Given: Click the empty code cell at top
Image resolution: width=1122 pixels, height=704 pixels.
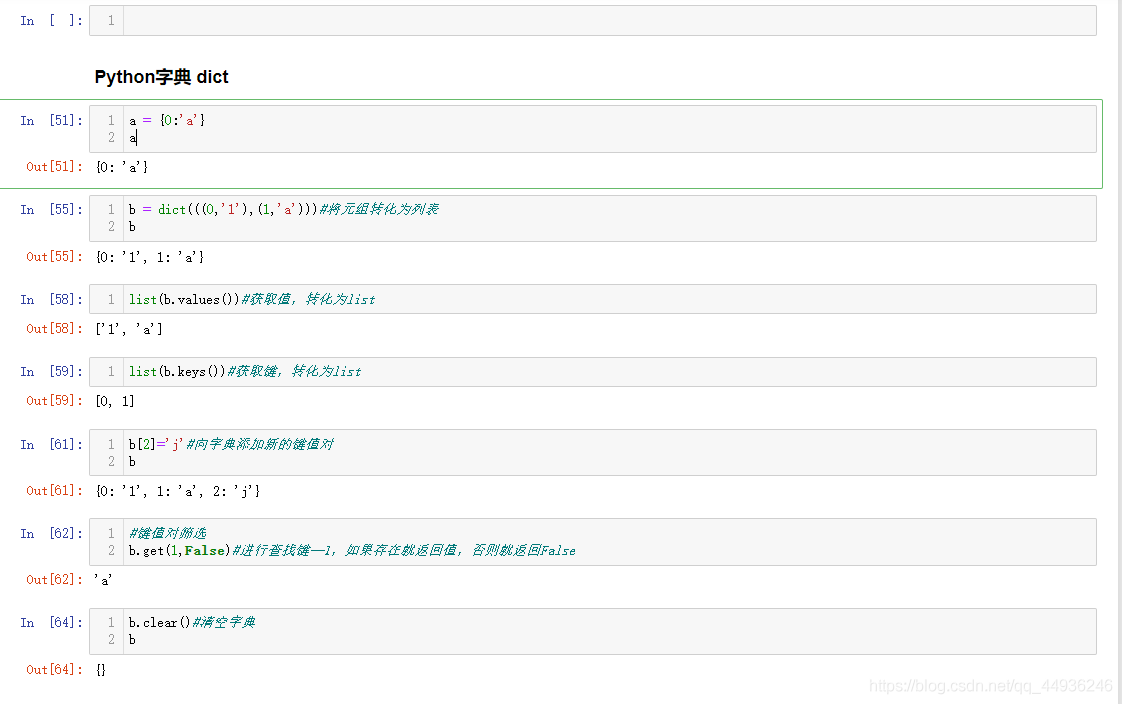Looking at the screenshot, I should [592, 21].
